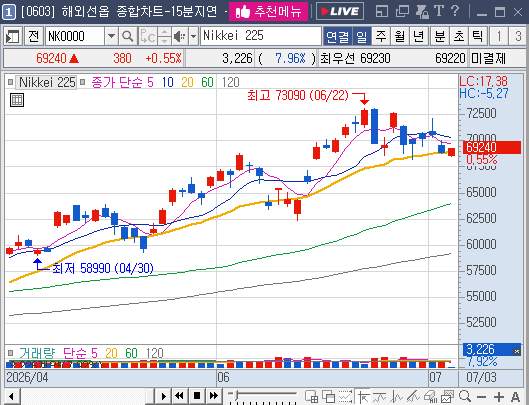
Task: Click the dotted-box chart area selection icon
Action: (345, 397)
